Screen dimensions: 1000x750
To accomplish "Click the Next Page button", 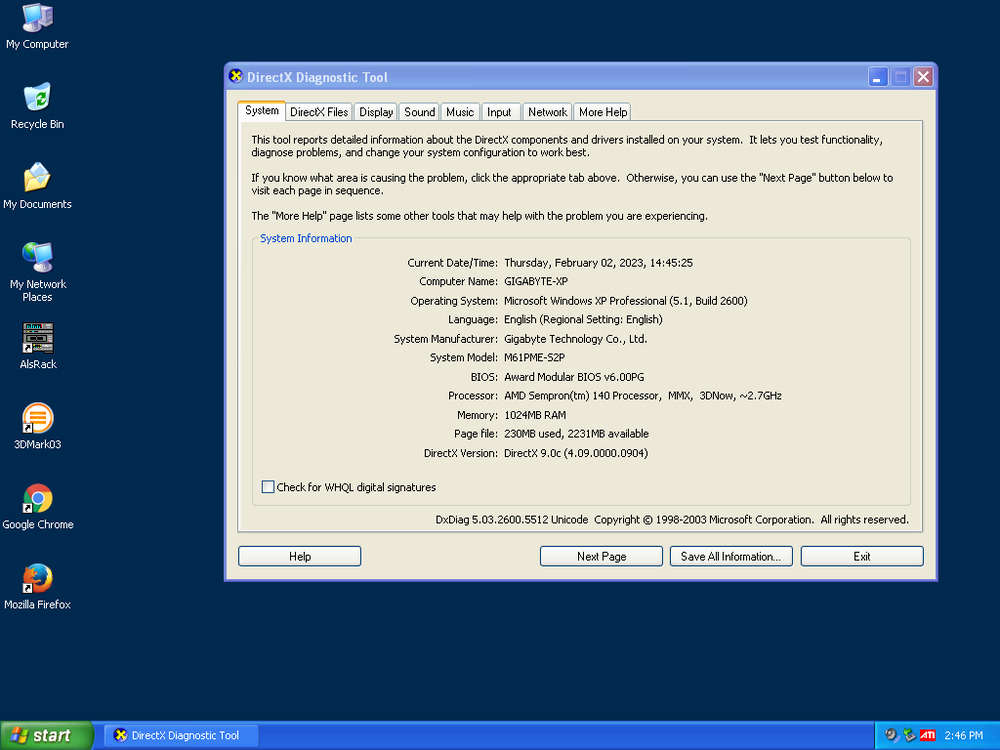I will pyautogui.click(x=601, y=556).
